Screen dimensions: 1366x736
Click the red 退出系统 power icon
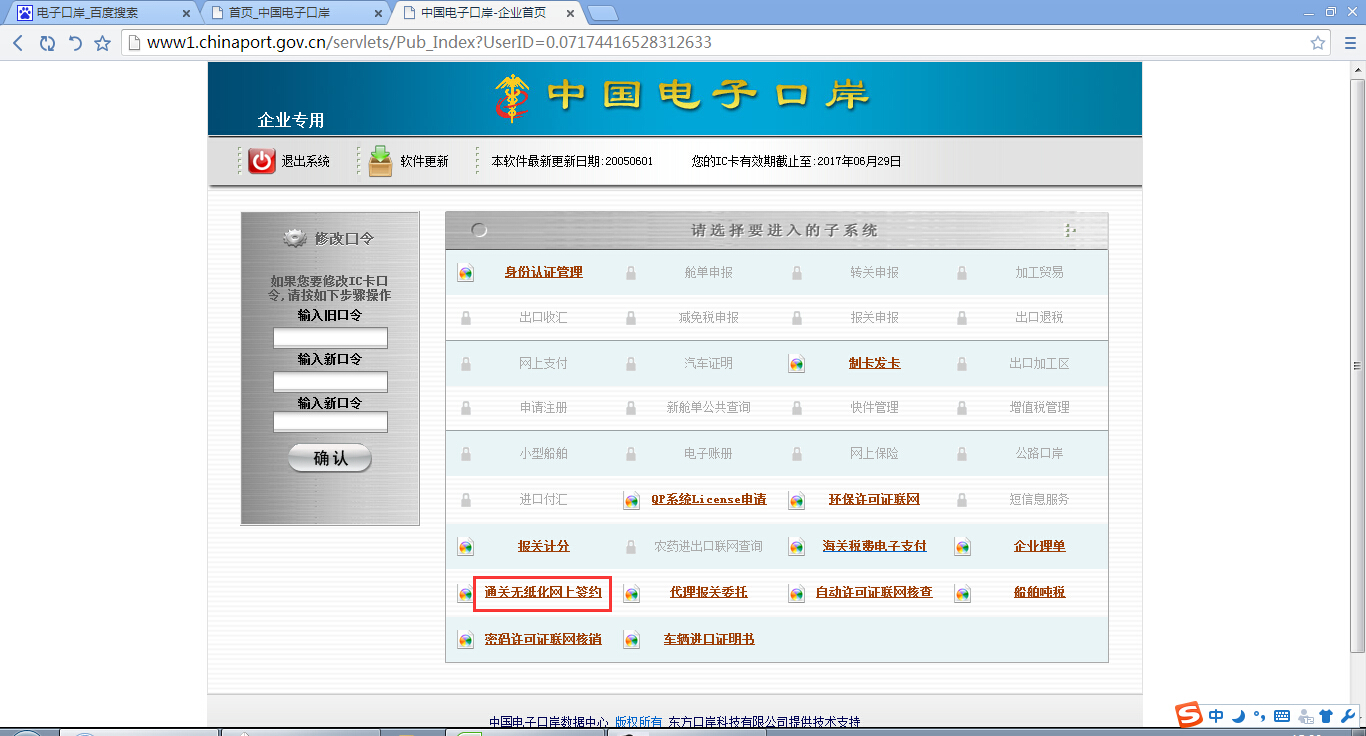coord(262,161)
